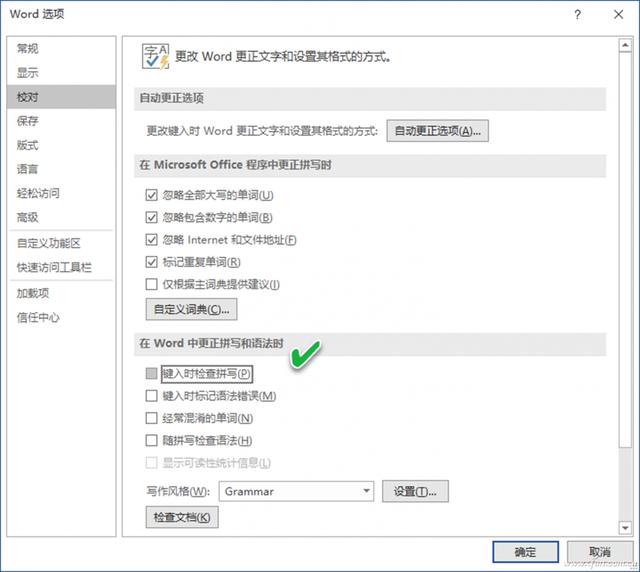Screen dimensions: 640x572
Task: Confirm with the 确定 button
Action: 525,552
